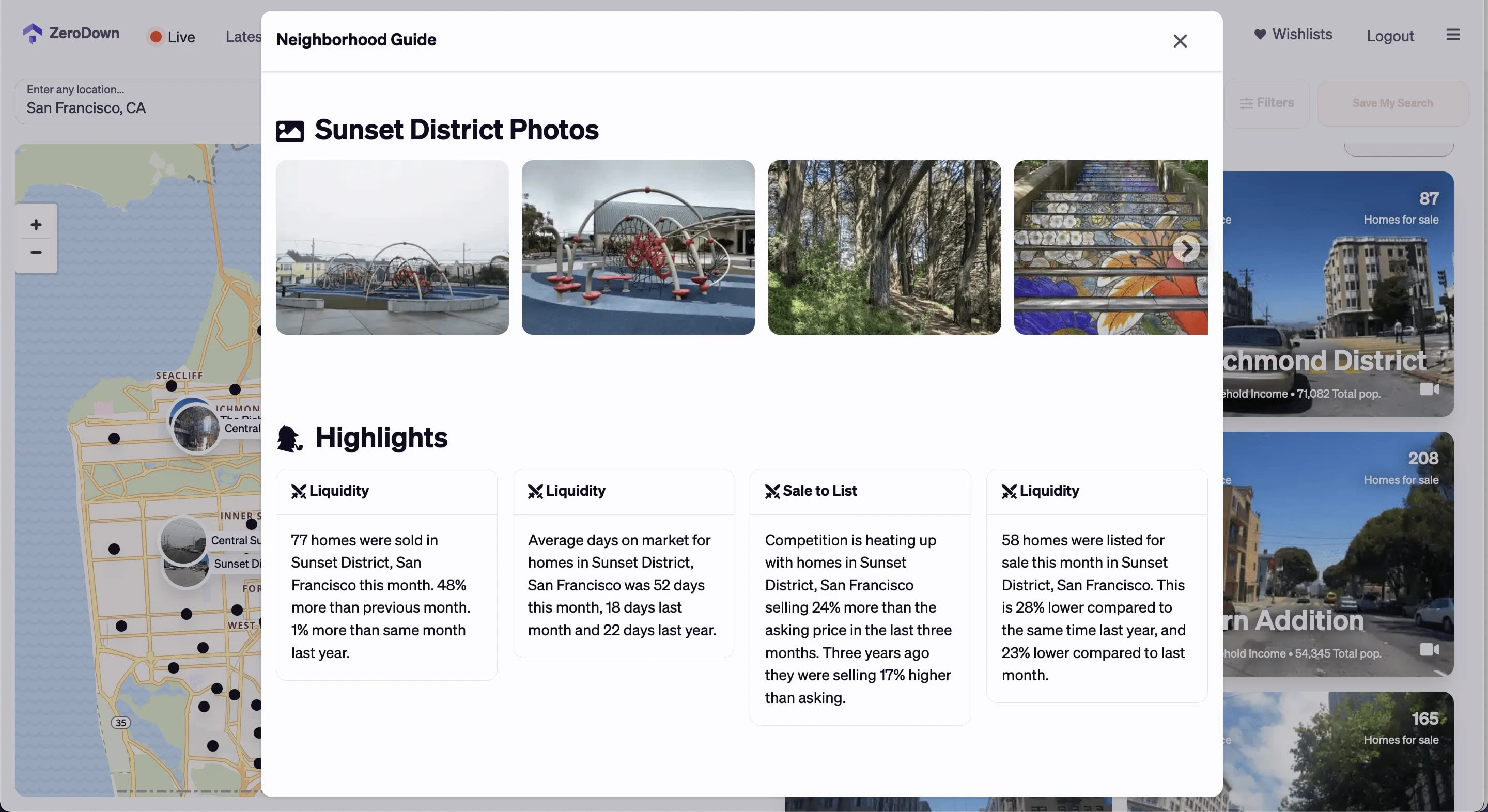Click the Sale to List swords icon
This screenshot has width=1488, height=812.
772,491
